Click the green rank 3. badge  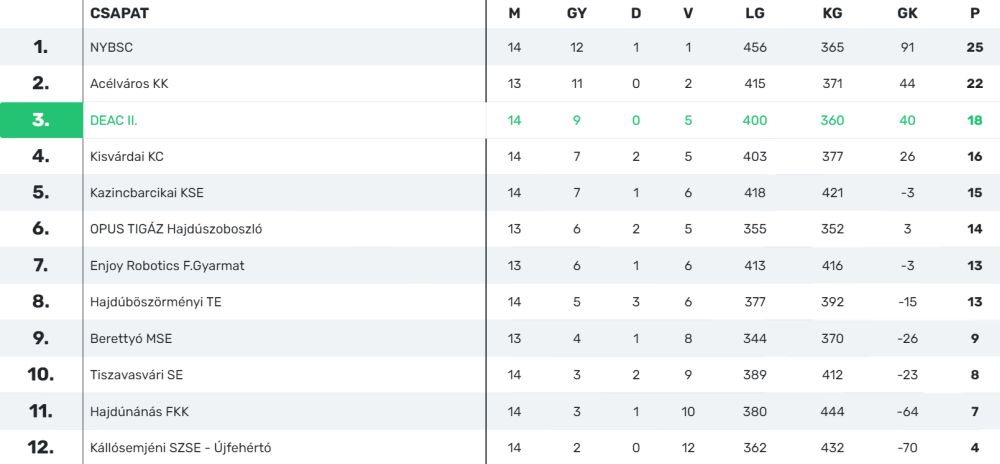coord(40,120)
